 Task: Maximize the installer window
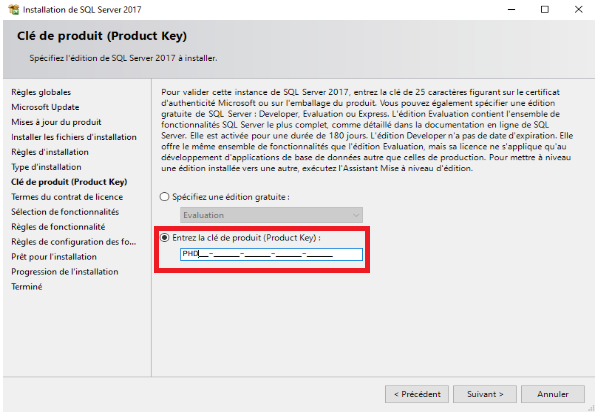tap(545, 10)
